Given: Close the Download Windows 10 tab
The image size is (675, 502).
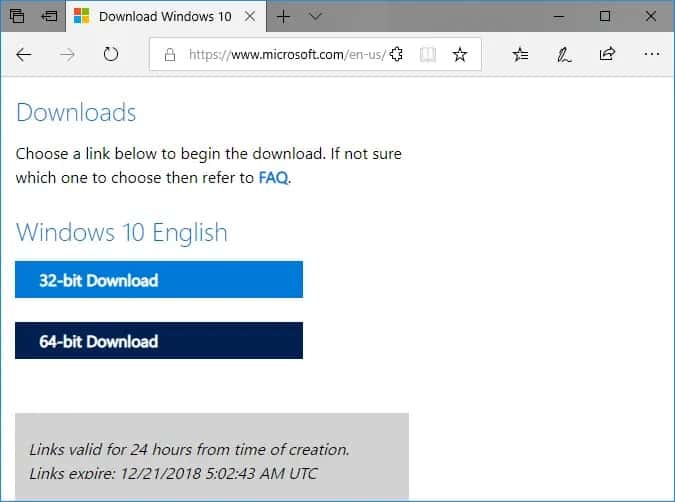Looking at the screenshot, I should tap(250, 17).
